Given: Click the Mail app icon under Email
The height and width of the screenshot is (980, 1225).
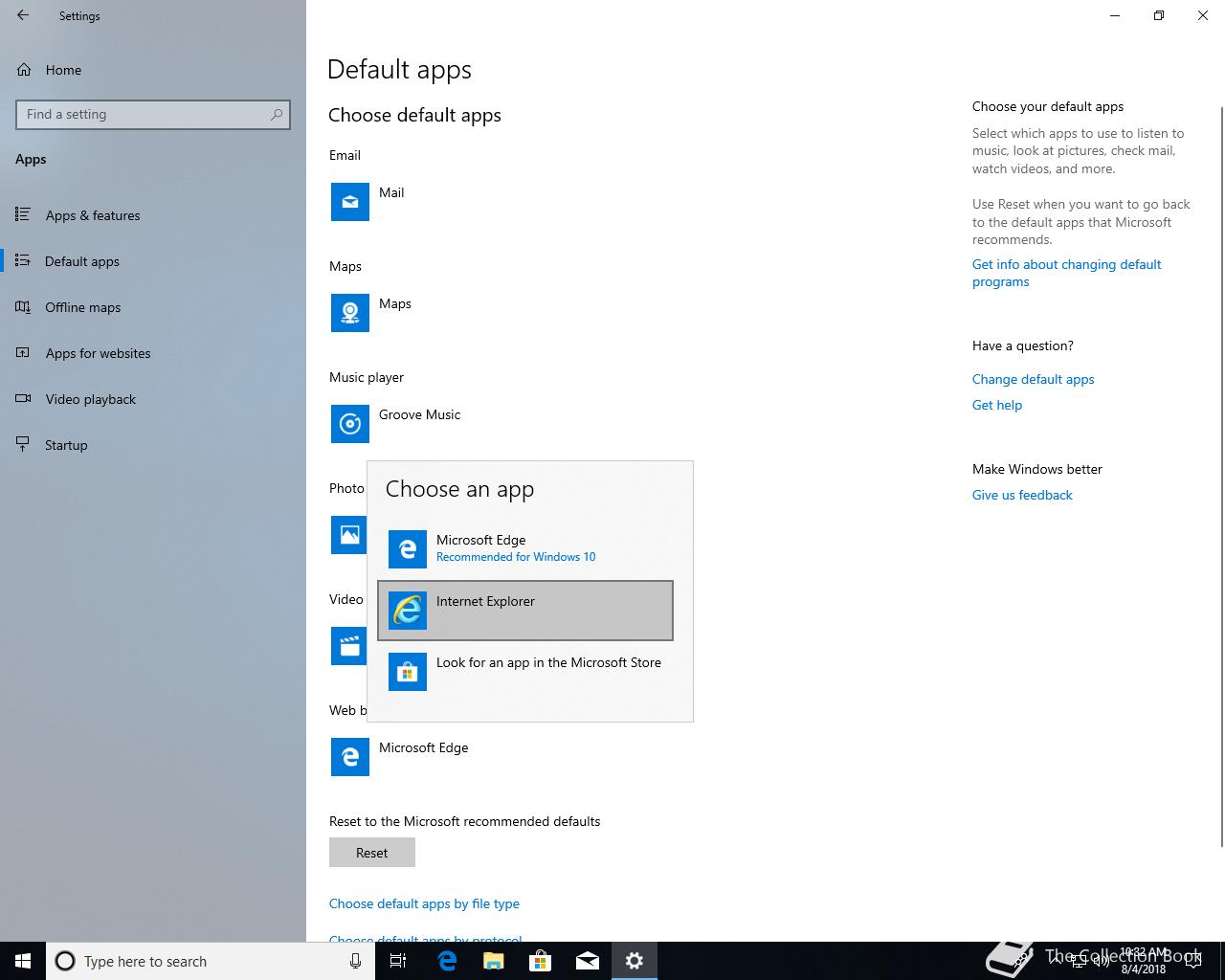Looking at the screenshot, I should (x=350, y=202).
